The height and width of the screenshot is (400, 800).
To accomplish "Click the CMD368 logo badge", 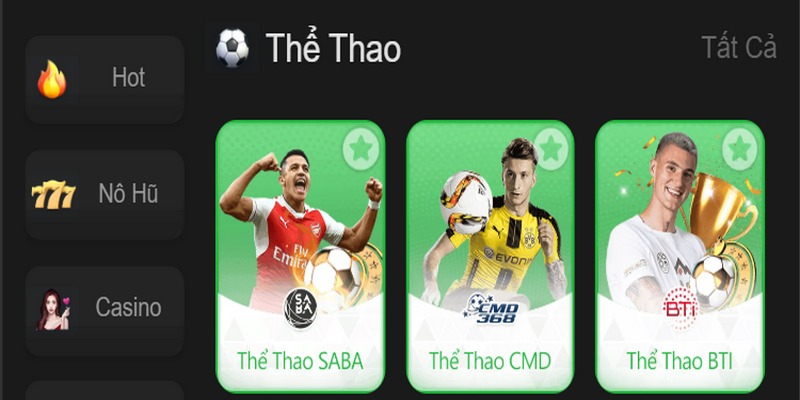I will [x=490, y=309].
